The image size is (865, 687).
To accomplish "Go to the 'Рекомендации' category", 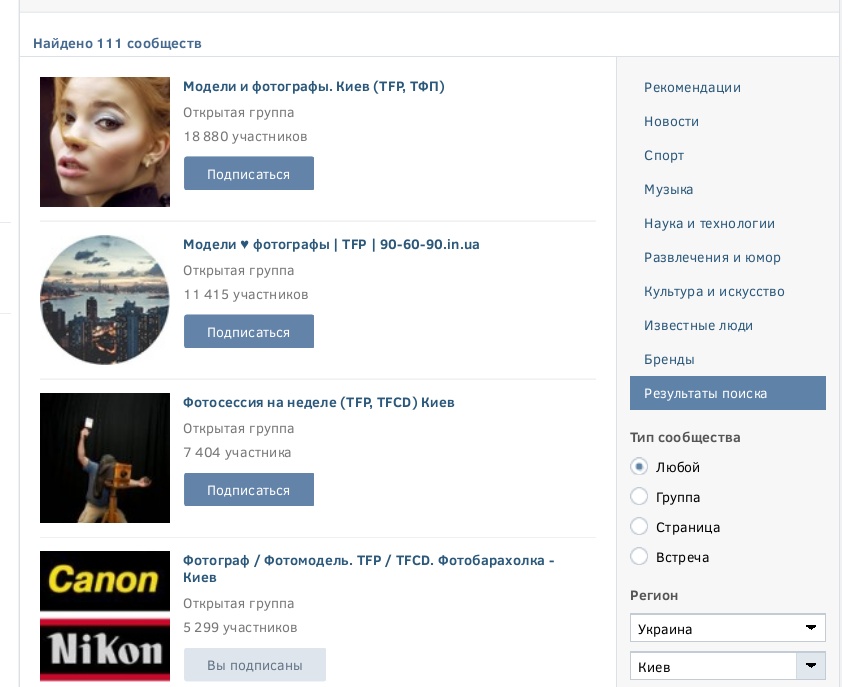I will point(692,88).
